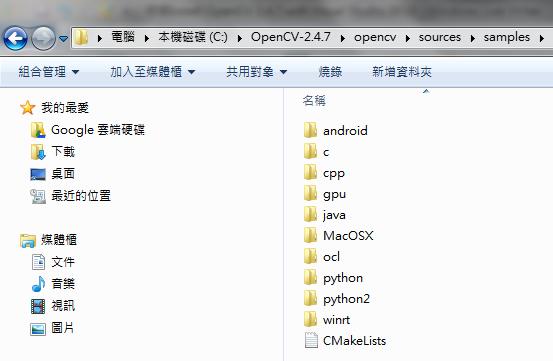Image resolution: width=553 pixels, height=361 pixels.
Task: Click the 'MacOSX' folder name
Action: pyautogui.click(x=348, y=235)
